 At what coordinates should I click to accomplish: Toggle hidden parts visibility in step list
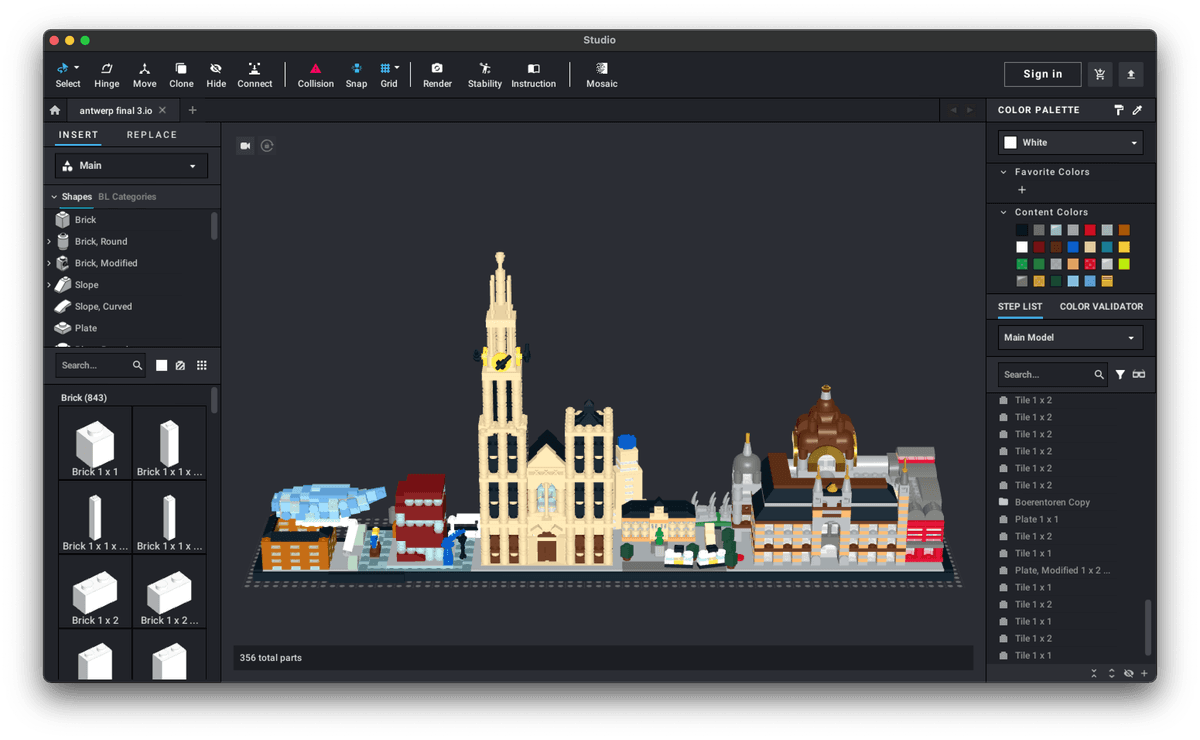tap(1129, 673)
